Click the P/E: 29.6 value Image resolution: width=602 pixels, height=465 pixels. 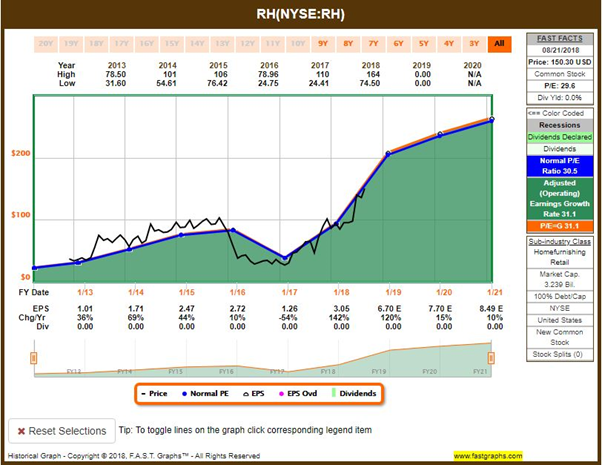coord(560,86)
